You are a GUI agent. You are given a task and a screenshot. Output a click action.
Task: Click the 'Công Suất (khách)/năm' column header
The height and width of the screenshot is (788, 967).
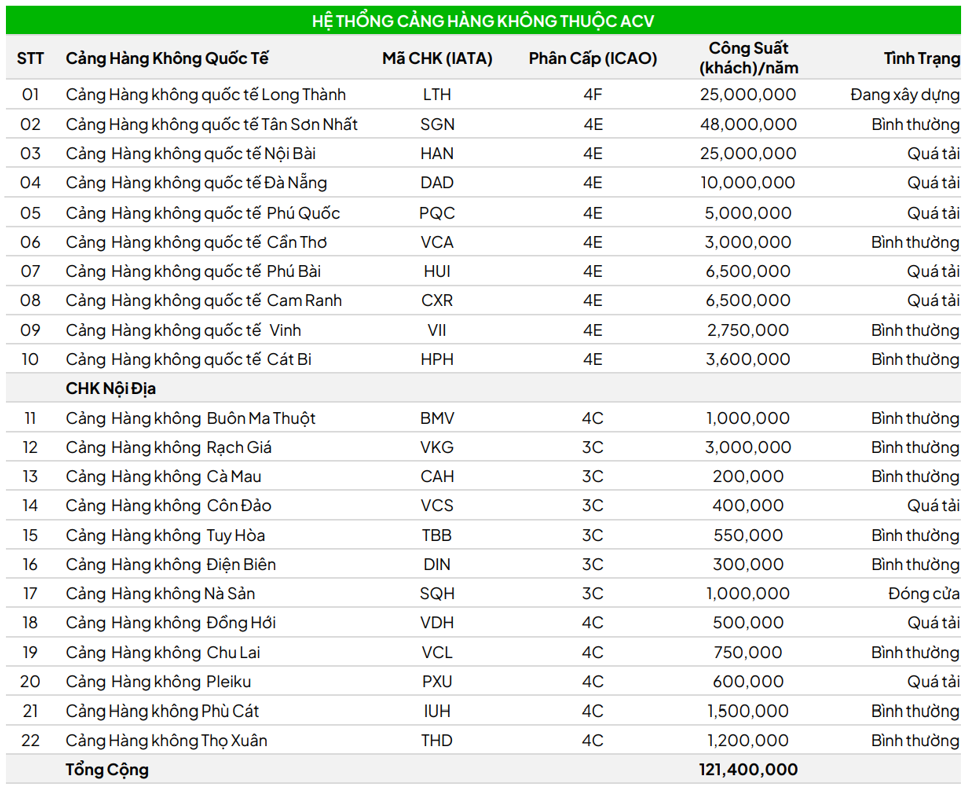tap(749, 58)
